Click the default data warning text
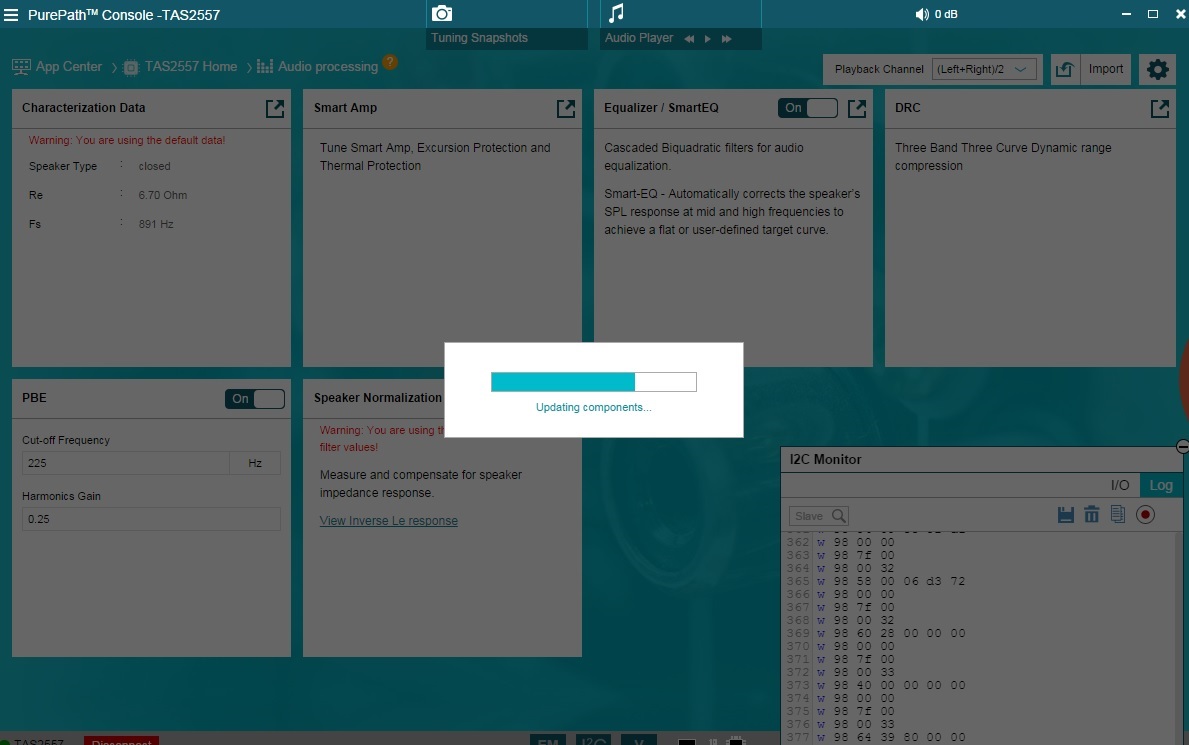1189x745 pixels. coord(127,140)
